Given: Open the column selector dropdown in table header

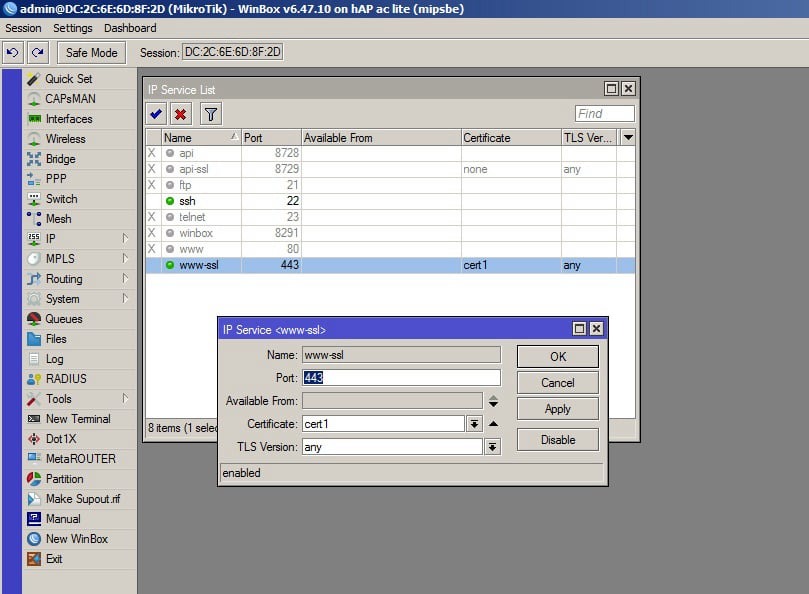Looking at the screenshot, I should click(627, 138).
